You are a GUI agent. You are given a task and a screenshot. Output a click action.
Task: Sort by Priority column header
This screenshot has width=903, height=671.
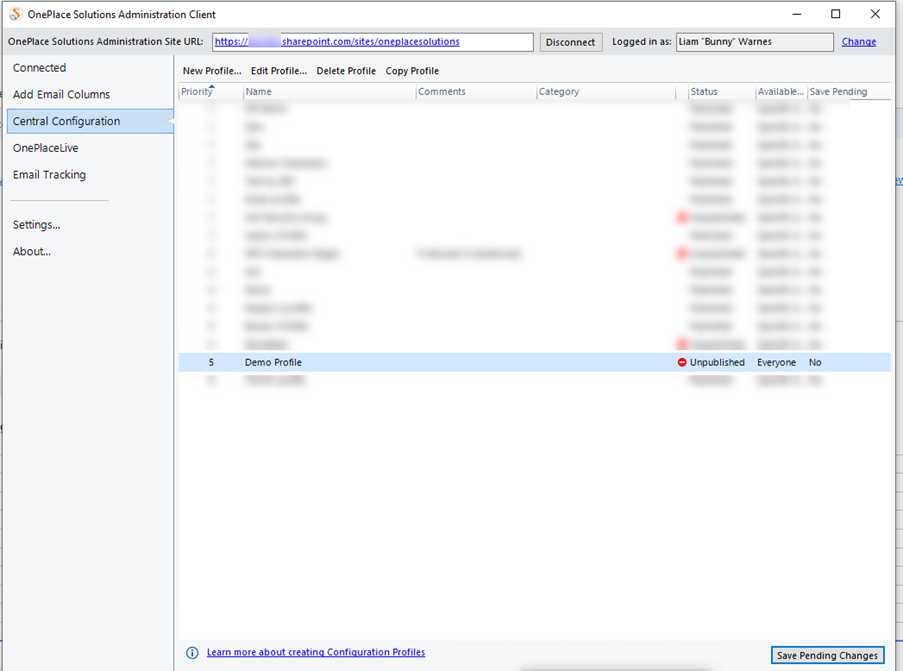[x=211, y=92]
